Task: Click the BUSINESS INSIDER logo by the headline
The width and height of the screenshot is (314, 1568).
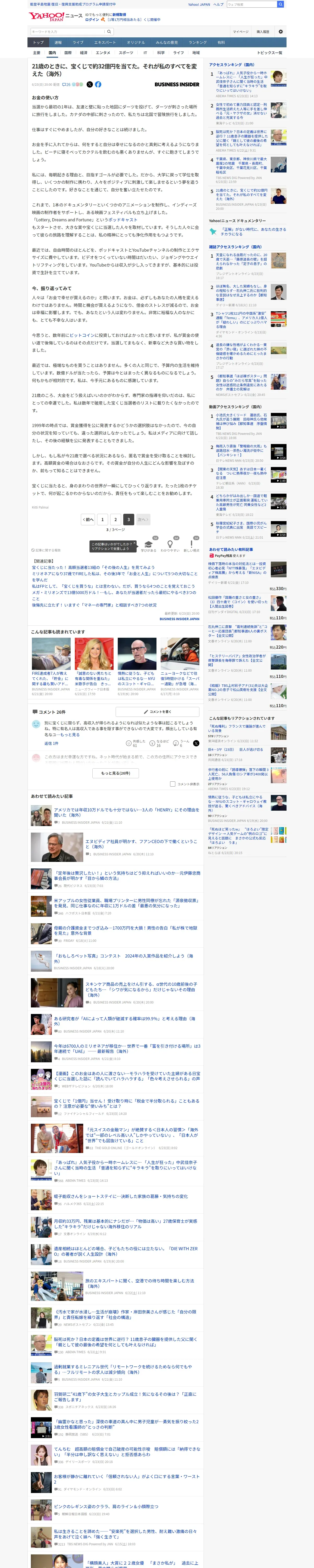Action: 177,85
